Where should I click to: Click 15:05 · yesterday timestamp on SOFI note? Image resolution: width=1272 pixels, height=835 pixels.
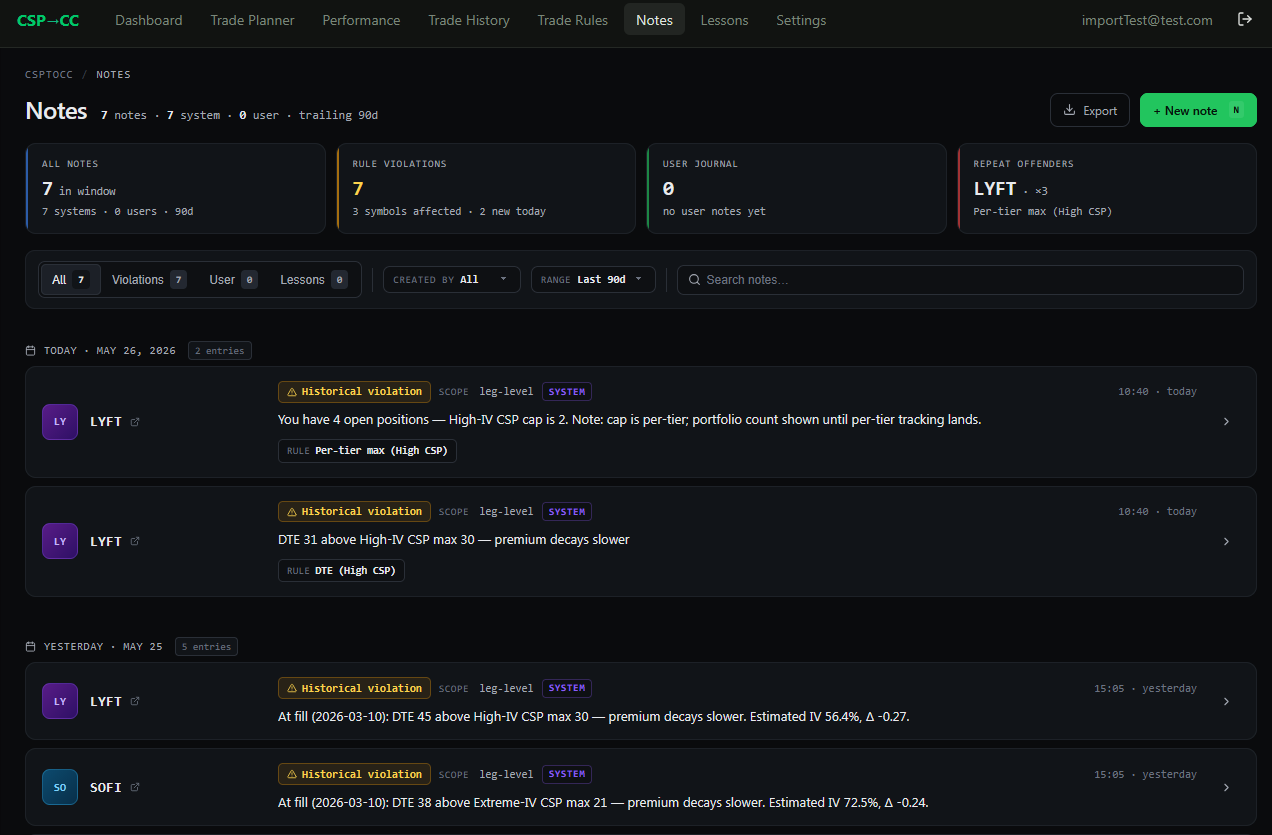(x=1145, y=774)
